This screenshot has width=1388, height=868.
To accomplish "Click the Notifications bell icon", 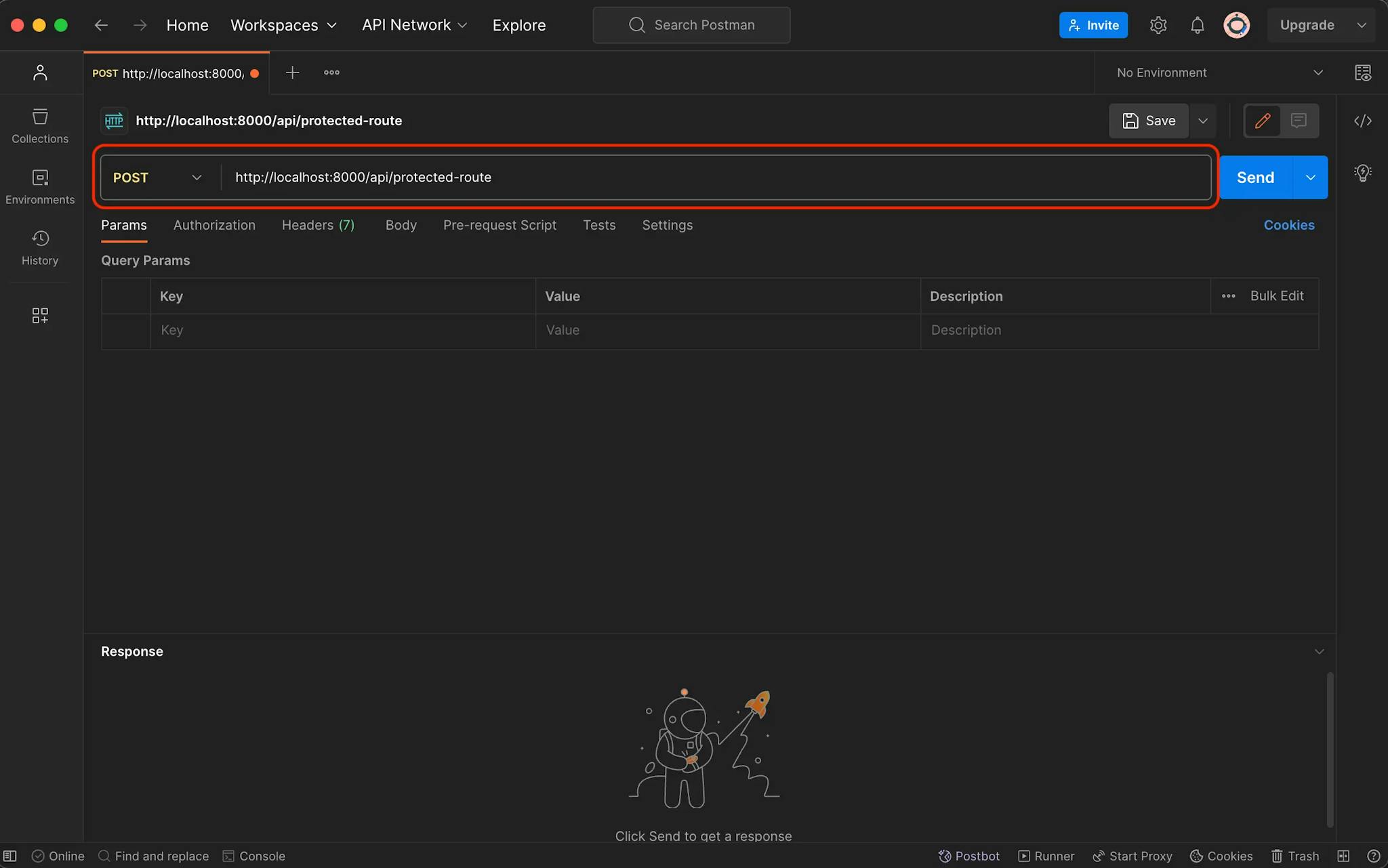I will coord(1197,25).
